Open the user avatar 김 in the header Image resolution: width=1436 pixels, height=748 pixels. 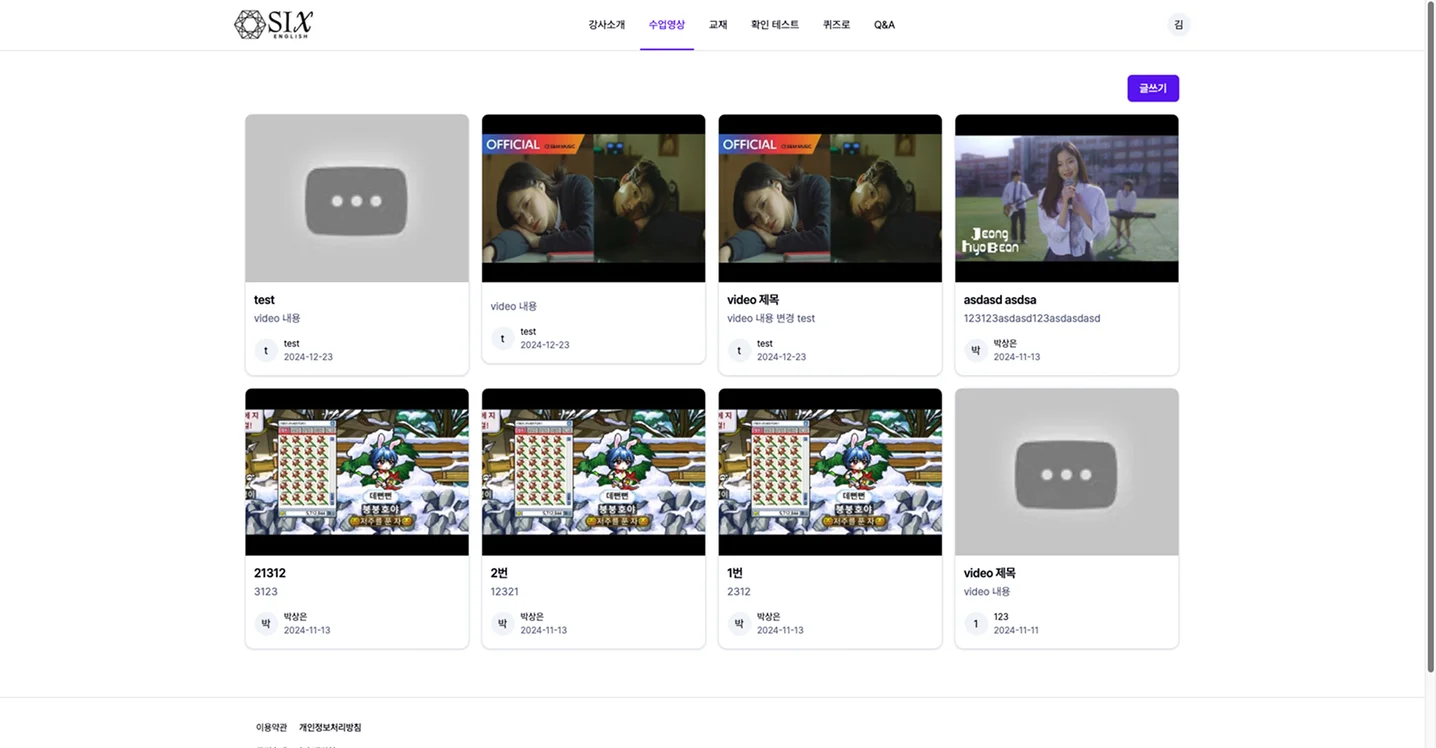pos(1178,25)
